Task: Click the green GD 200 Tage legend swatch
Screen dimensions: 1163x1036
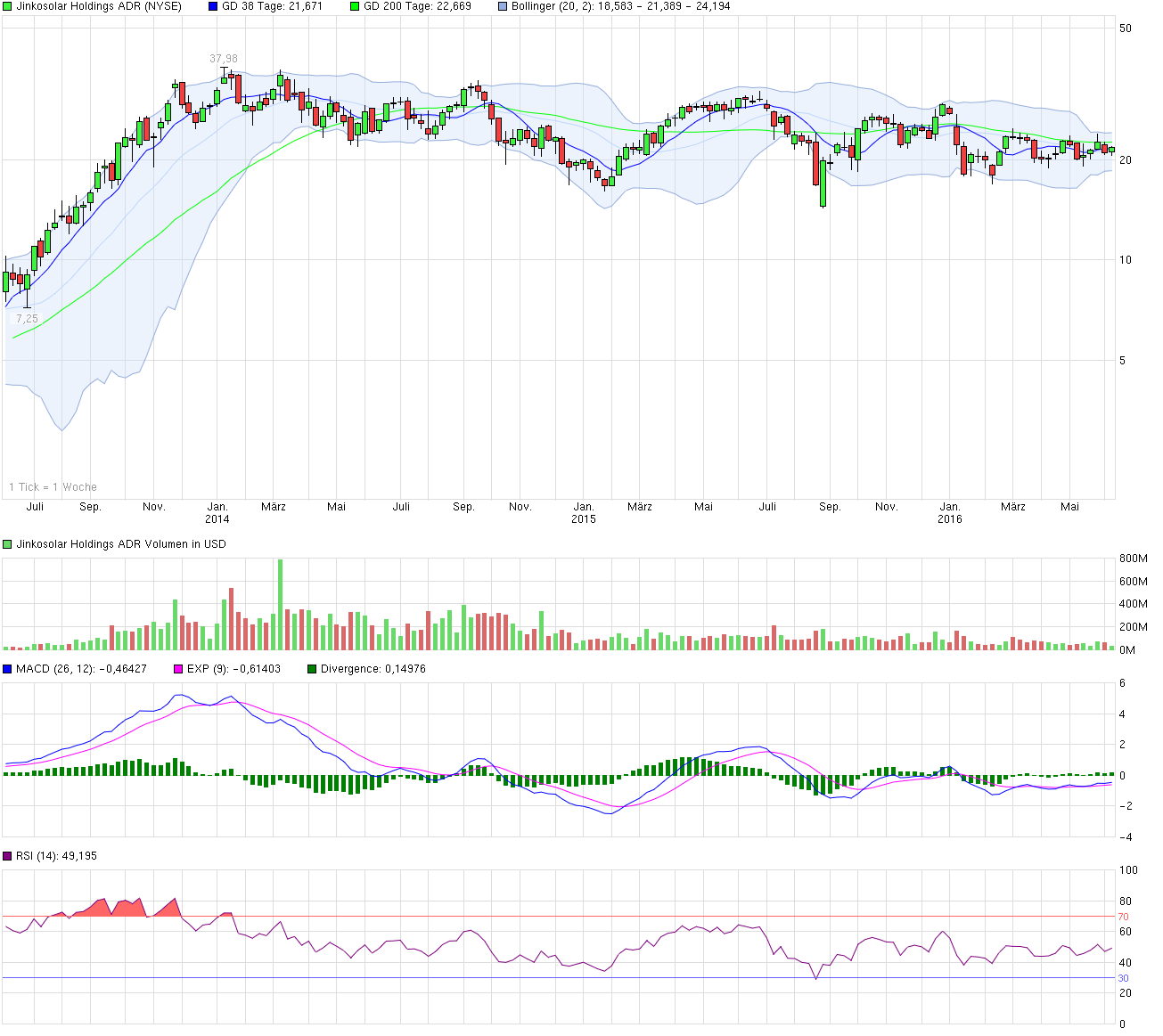Action: 355,6
